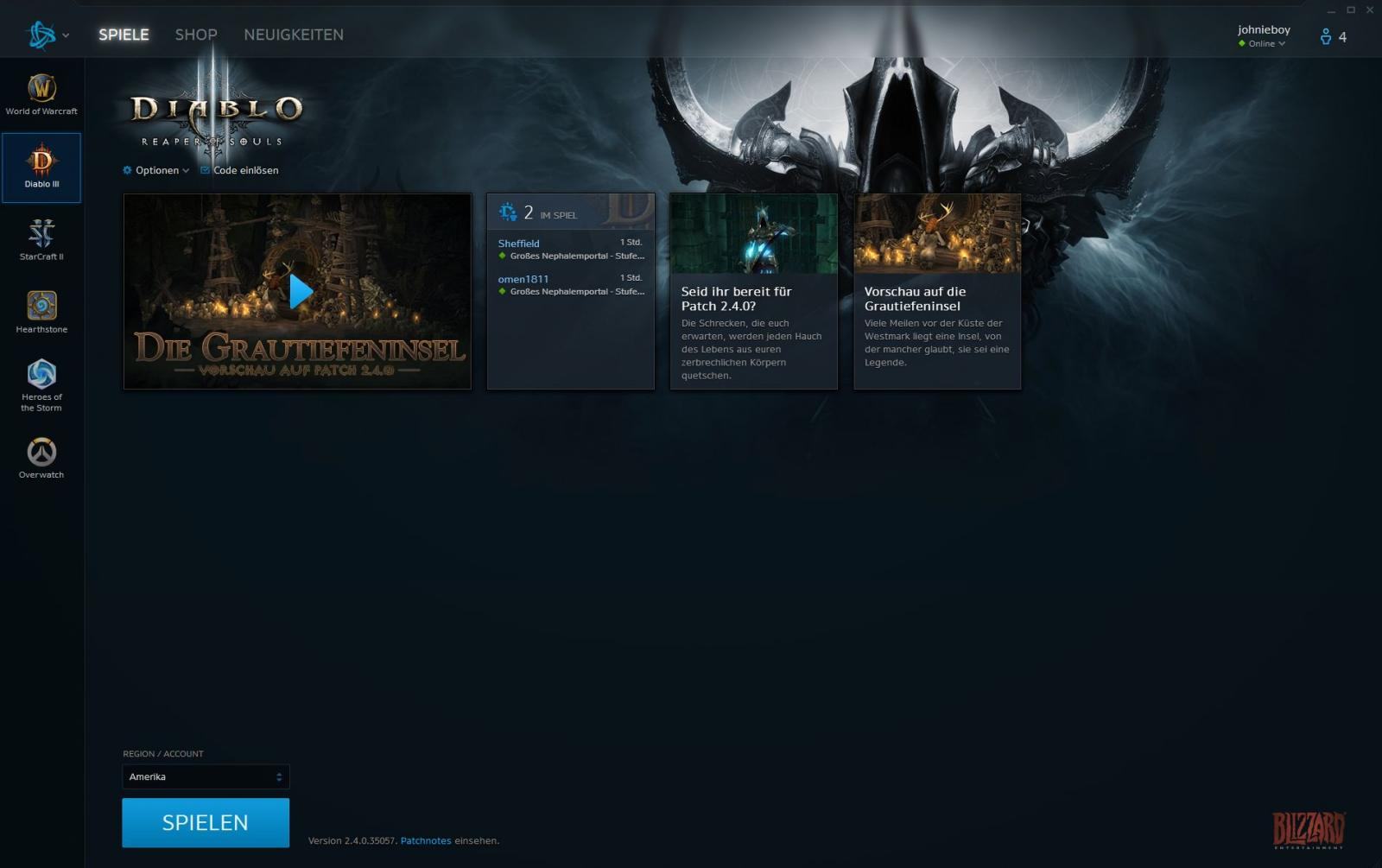This screenshot has height=868, width=1382.
Task: Open the Battle.net logo menu
Action: point(41,35)
